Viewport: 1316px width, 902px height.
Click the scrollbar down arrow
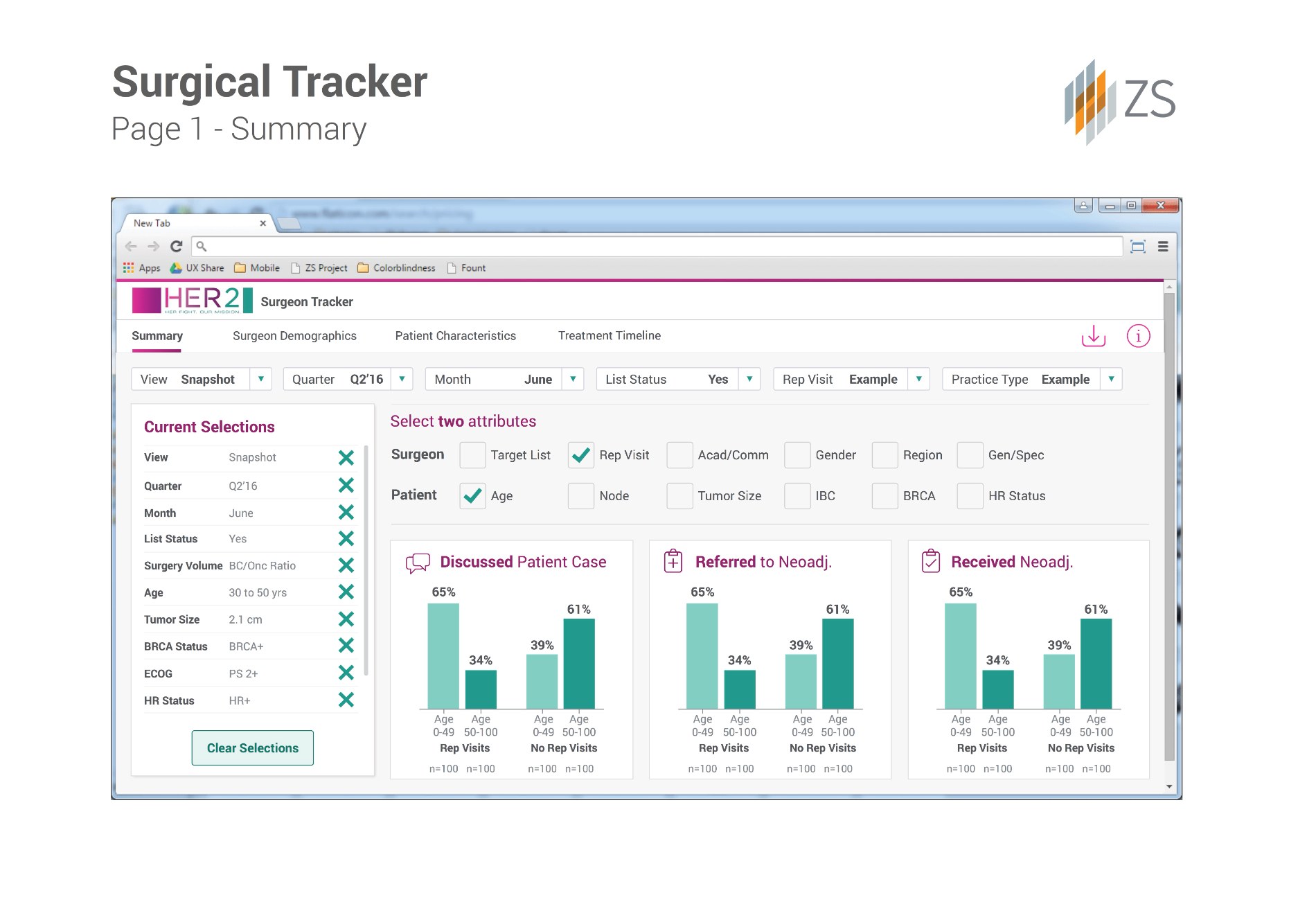point(1169,786)
